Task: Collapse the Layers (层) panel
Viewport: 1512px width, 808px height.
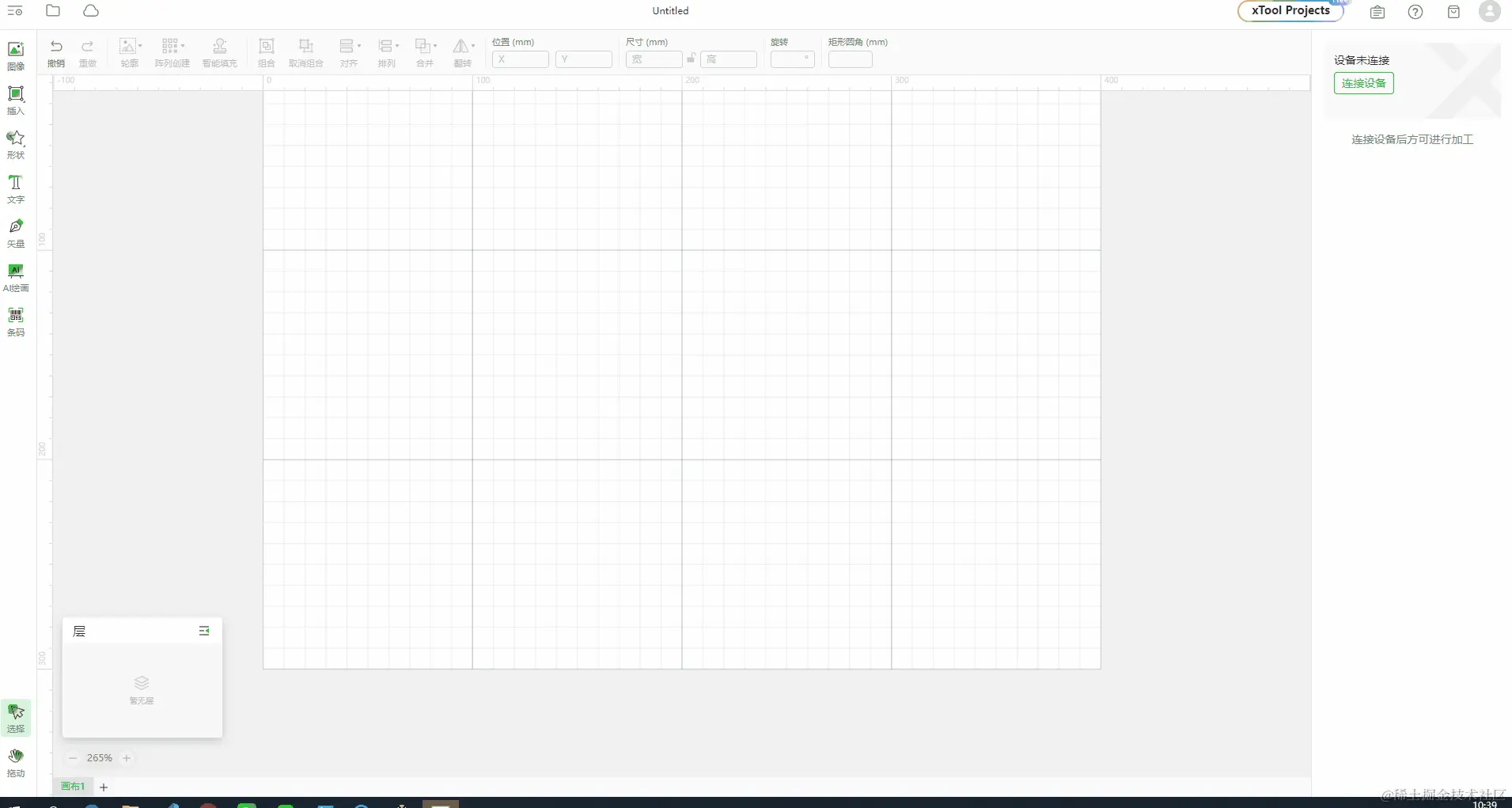Action: pos(204,631)
